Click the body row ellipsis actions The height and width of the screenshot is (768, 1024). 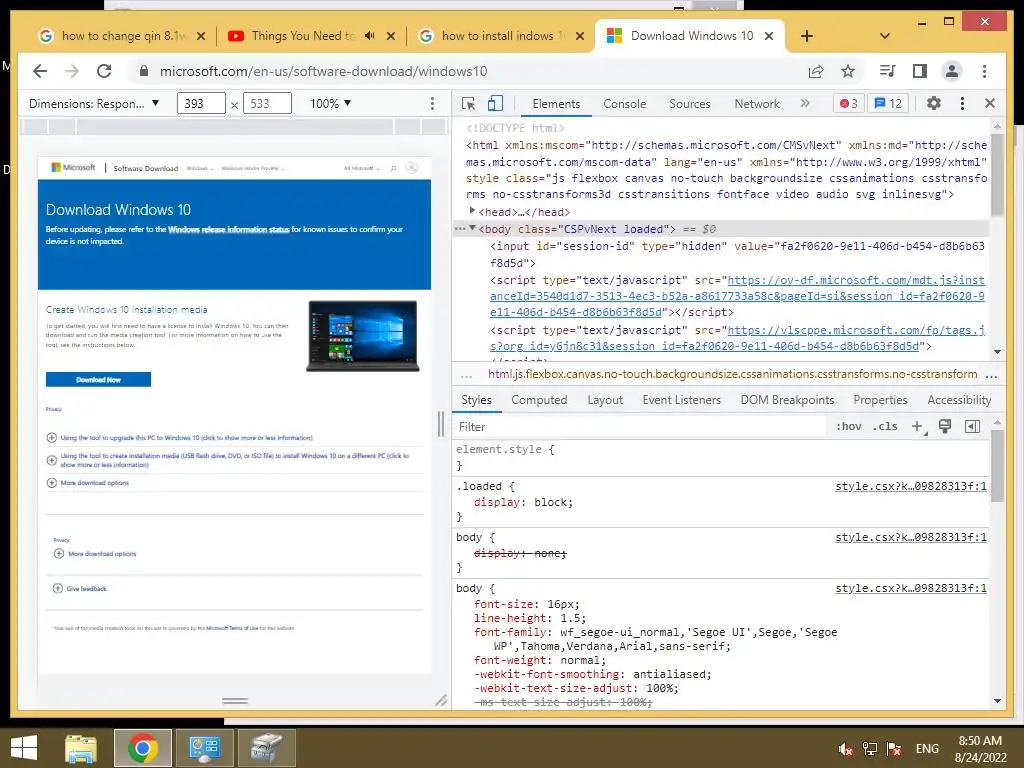[x=460, y=229]
